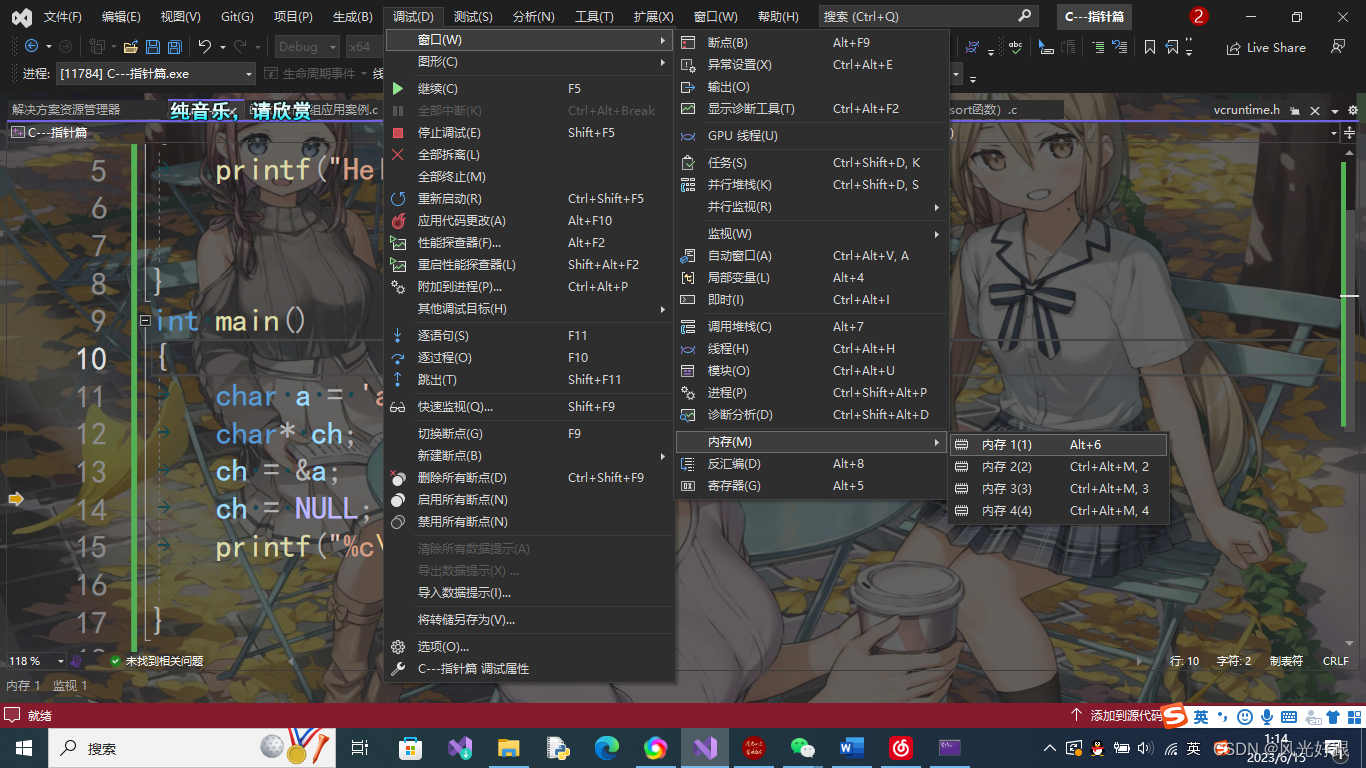The height and width of the screenshot is (768, 1366).
Task: Open Memory 1 (内存 1) window
Action: tap(1058, 445)
